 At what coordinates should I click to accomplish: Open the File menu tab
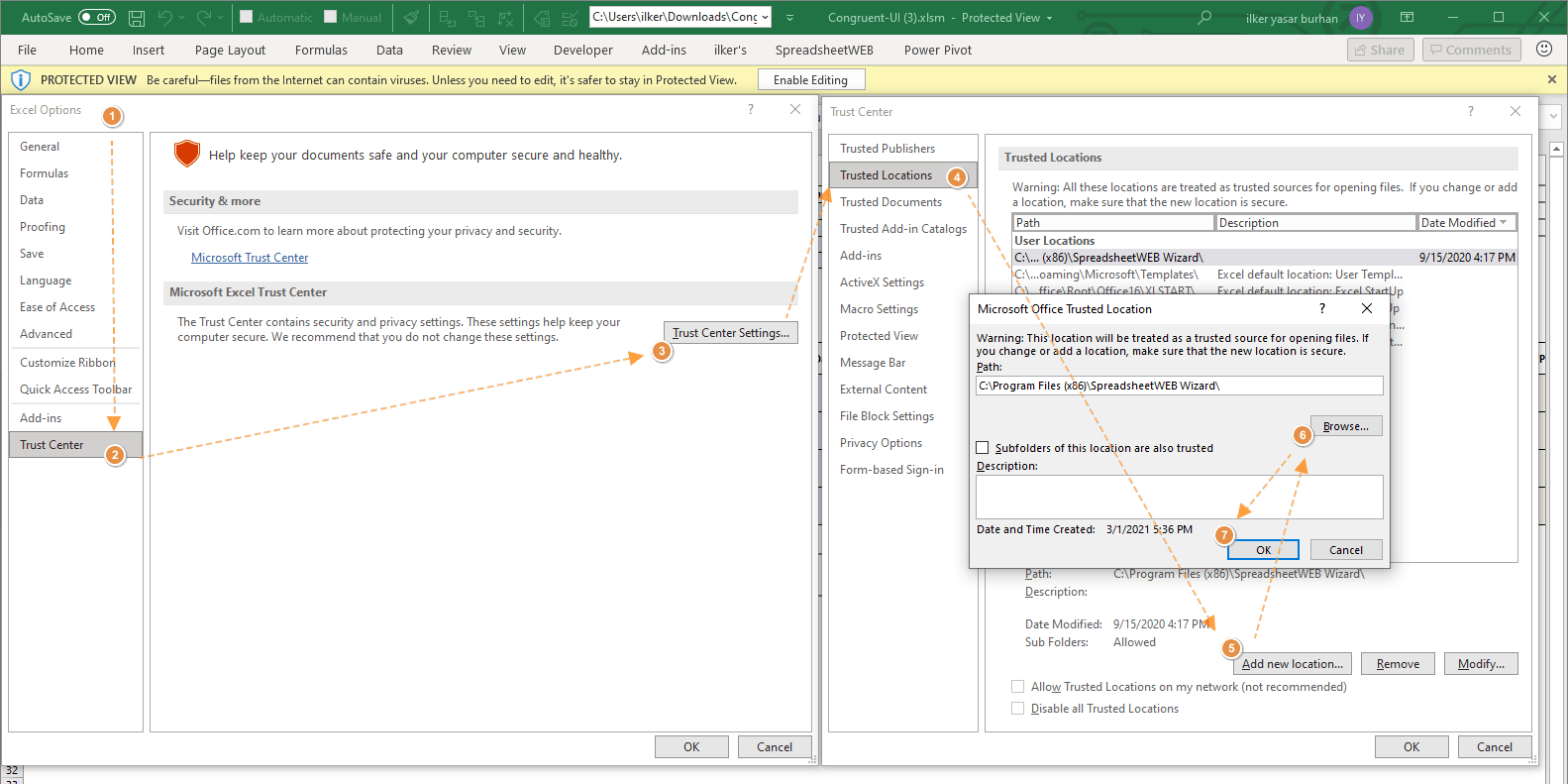(27, 50)
